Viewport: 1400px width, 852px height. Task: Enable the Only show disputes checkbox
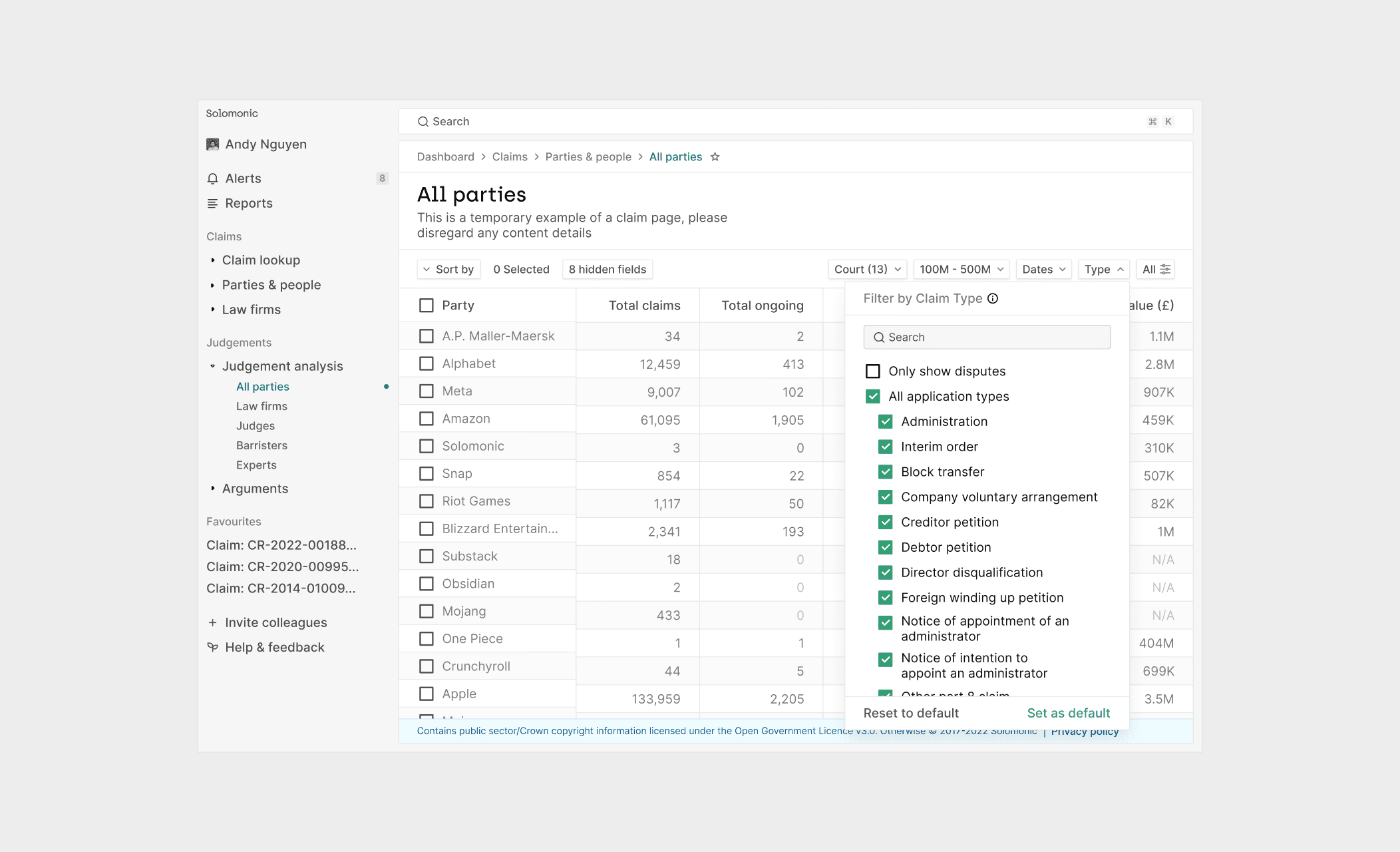click(x=872, y=371)
